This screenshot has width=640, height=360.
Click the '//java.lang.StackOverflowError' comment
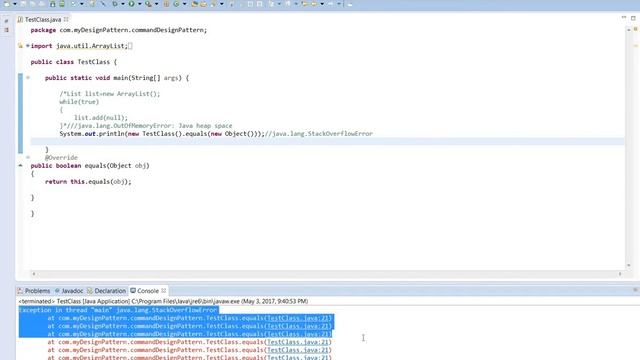[319, 134]
